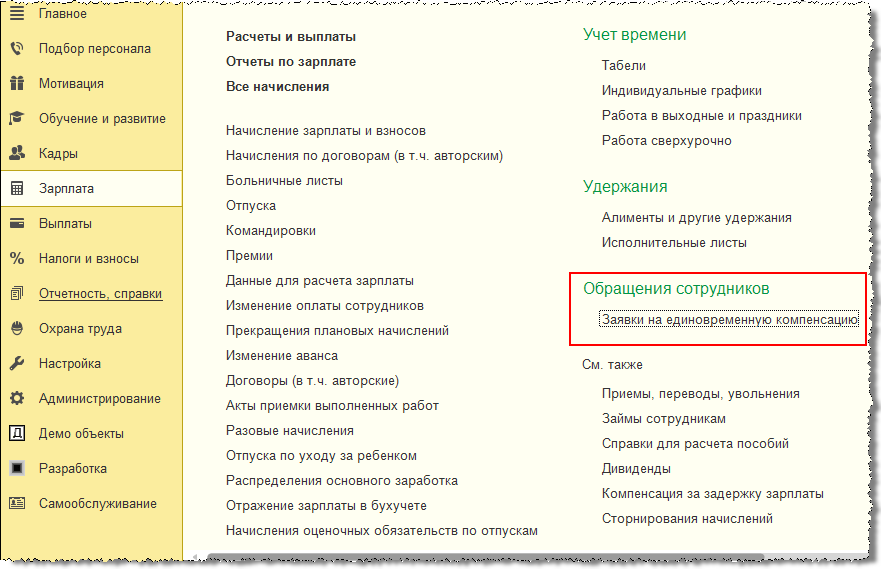Open Отчеты по зарплате

pos(290,62)
